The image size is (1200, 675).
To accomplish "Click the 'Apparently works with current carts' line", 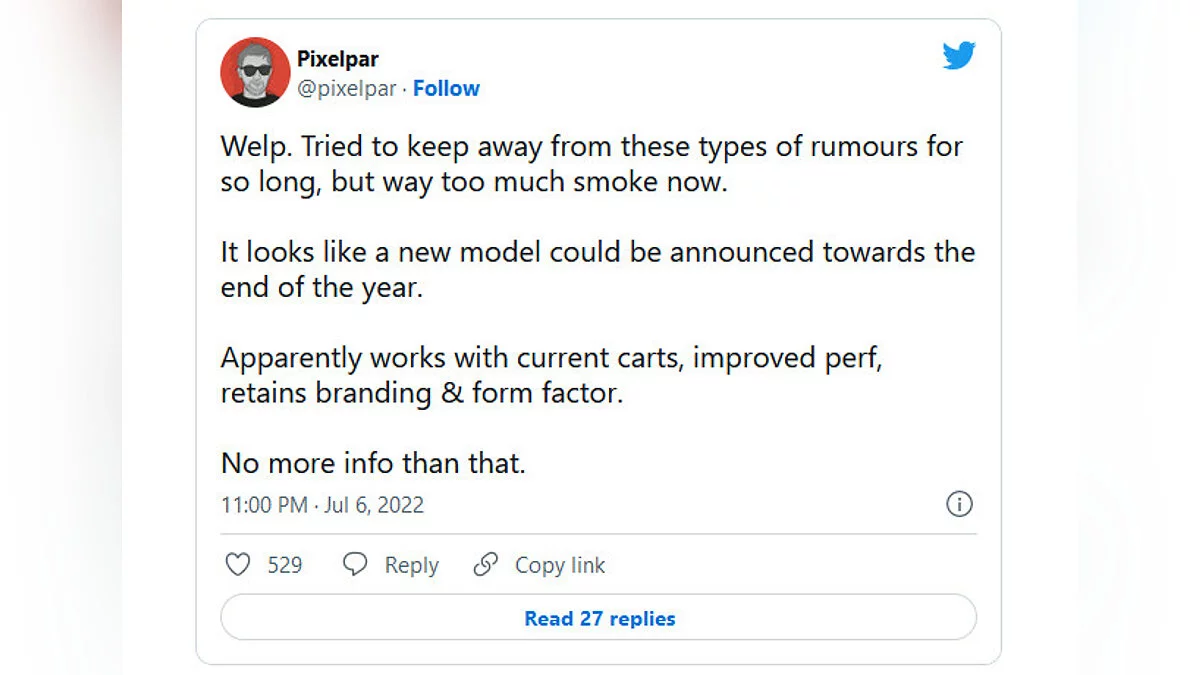I will [x=551, y=357].
